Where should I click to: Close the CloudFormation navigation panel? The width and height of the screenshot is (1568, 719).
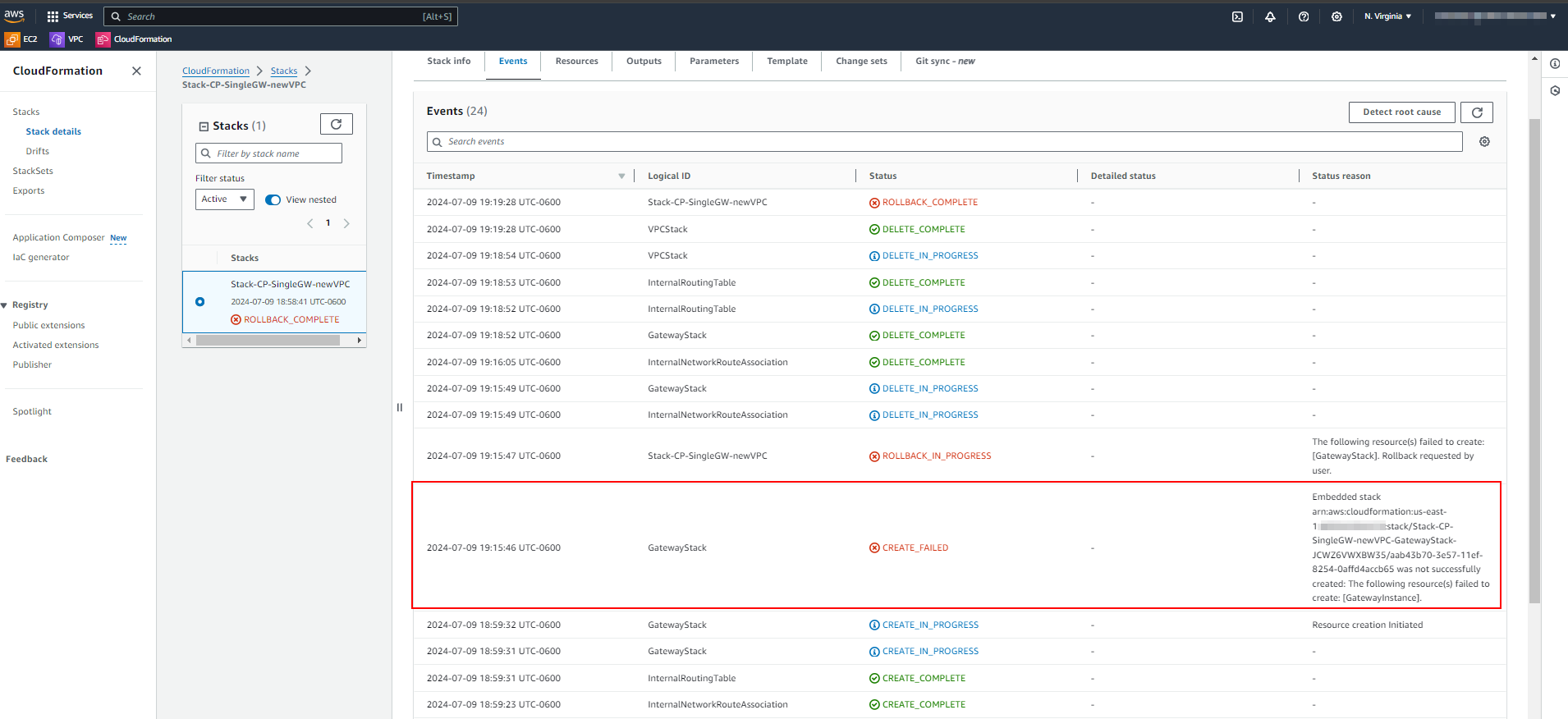pos(136,71)
